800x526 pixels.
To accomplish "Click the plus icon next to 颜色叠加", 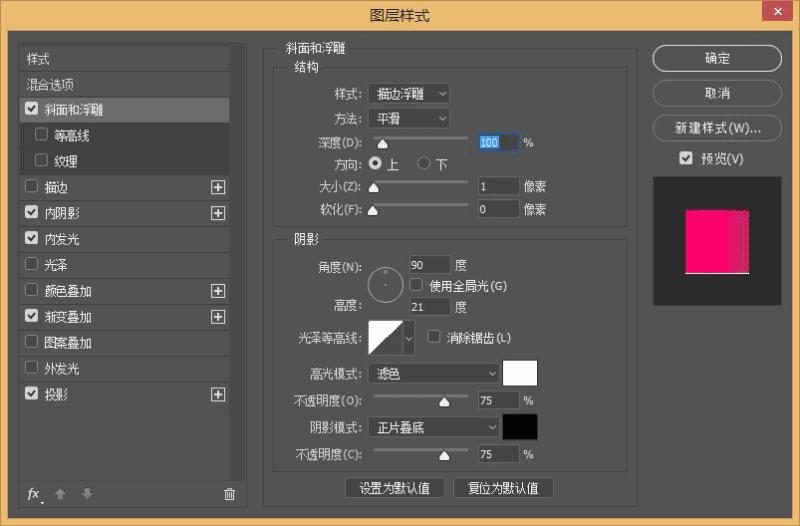I will (218, 291).
